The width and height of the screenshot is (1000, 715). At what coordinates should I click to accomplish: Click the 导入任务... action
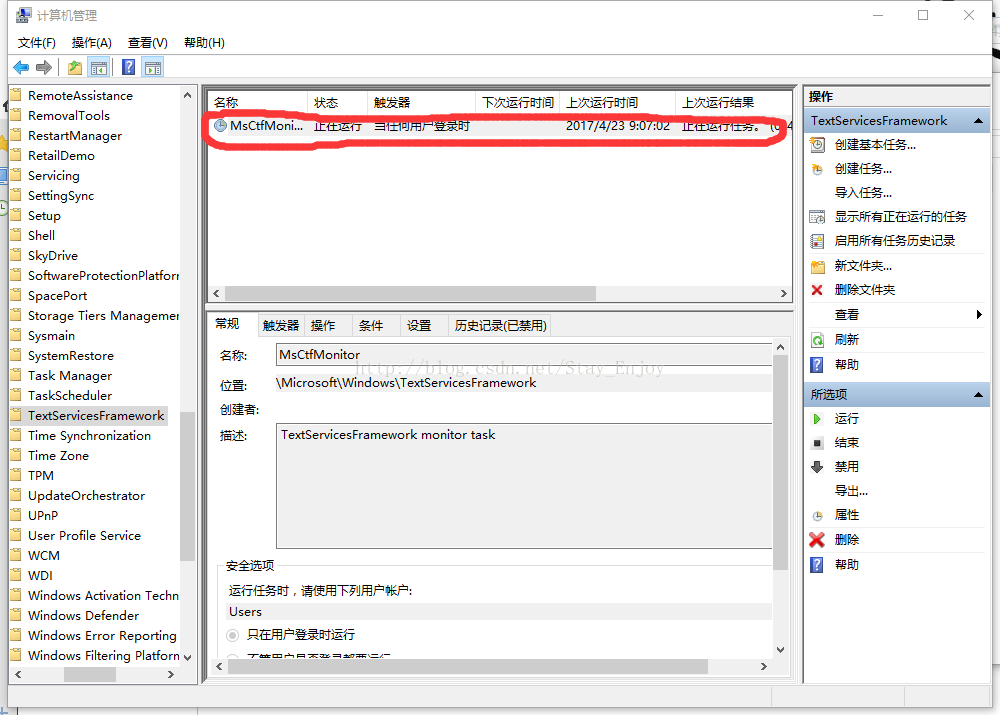click(864, 193)
